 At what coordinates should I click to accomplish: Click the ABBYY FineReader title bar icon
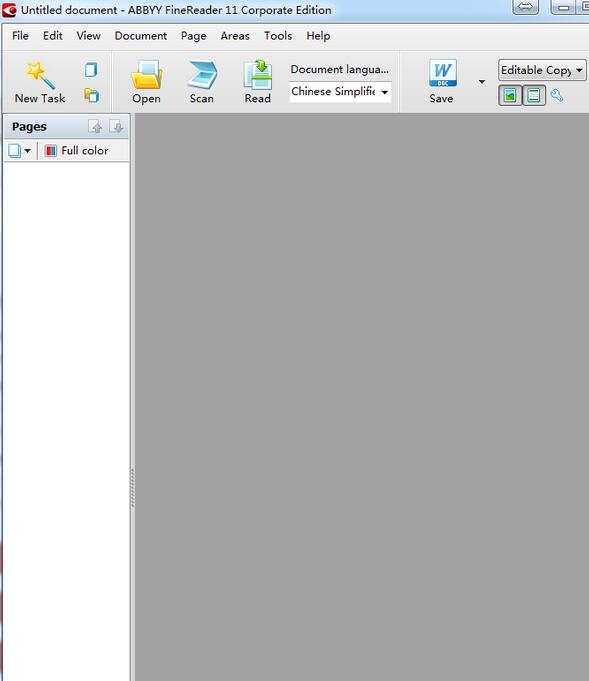pyautogui.click(x=9, y=10)
